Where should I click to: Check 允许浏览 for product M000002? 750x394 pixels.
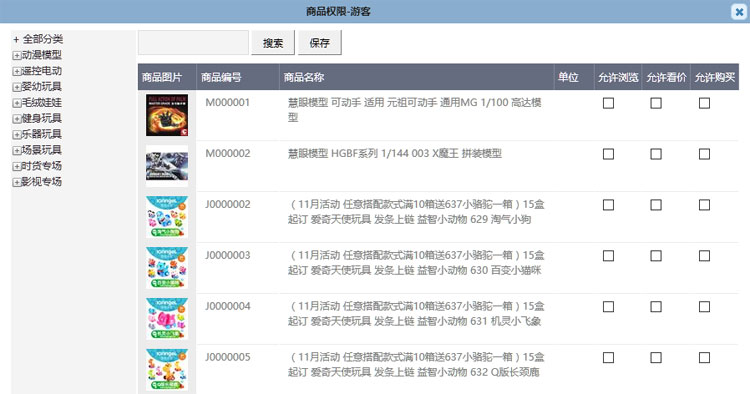pos(608,154)
